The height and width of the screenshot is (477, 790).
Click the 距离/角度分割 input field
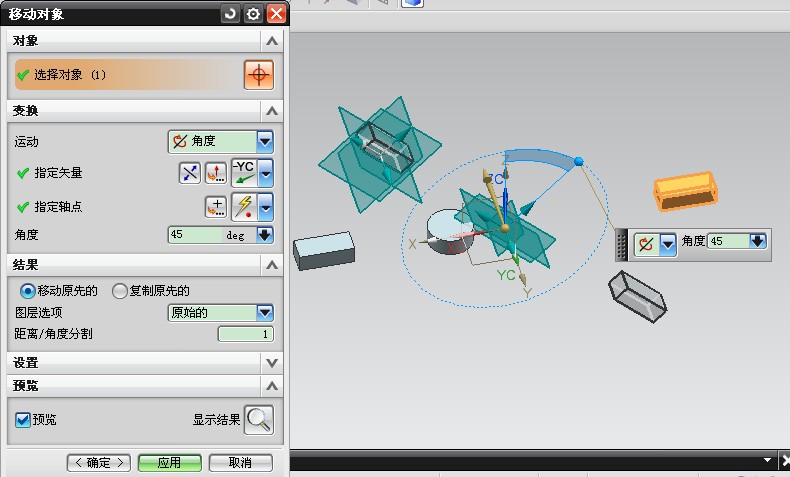(246, 334)
